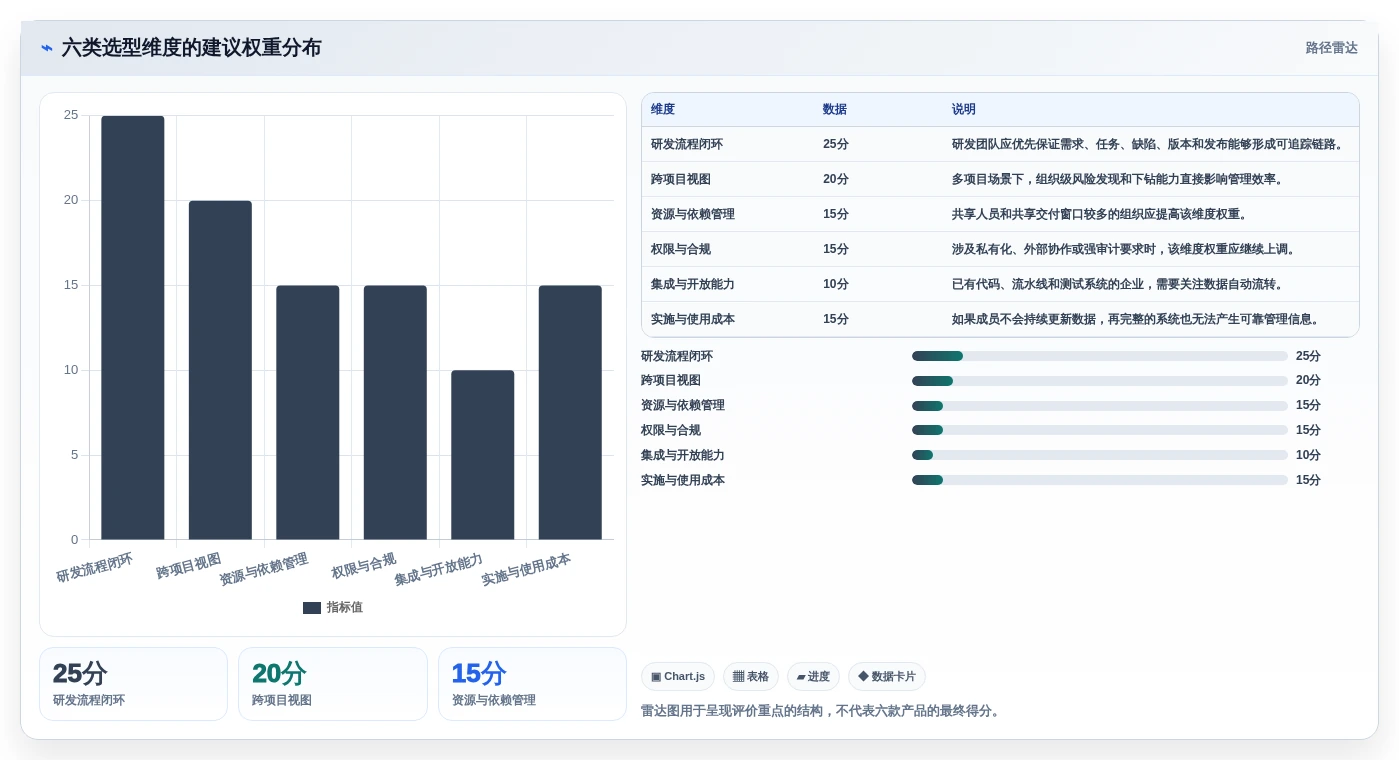Image resolution: width=1399 pixels, height=760 pixels.
Task: Click the 跨项目视图 bar in chart
Action: pyautogui.click(x=220, y=370)
